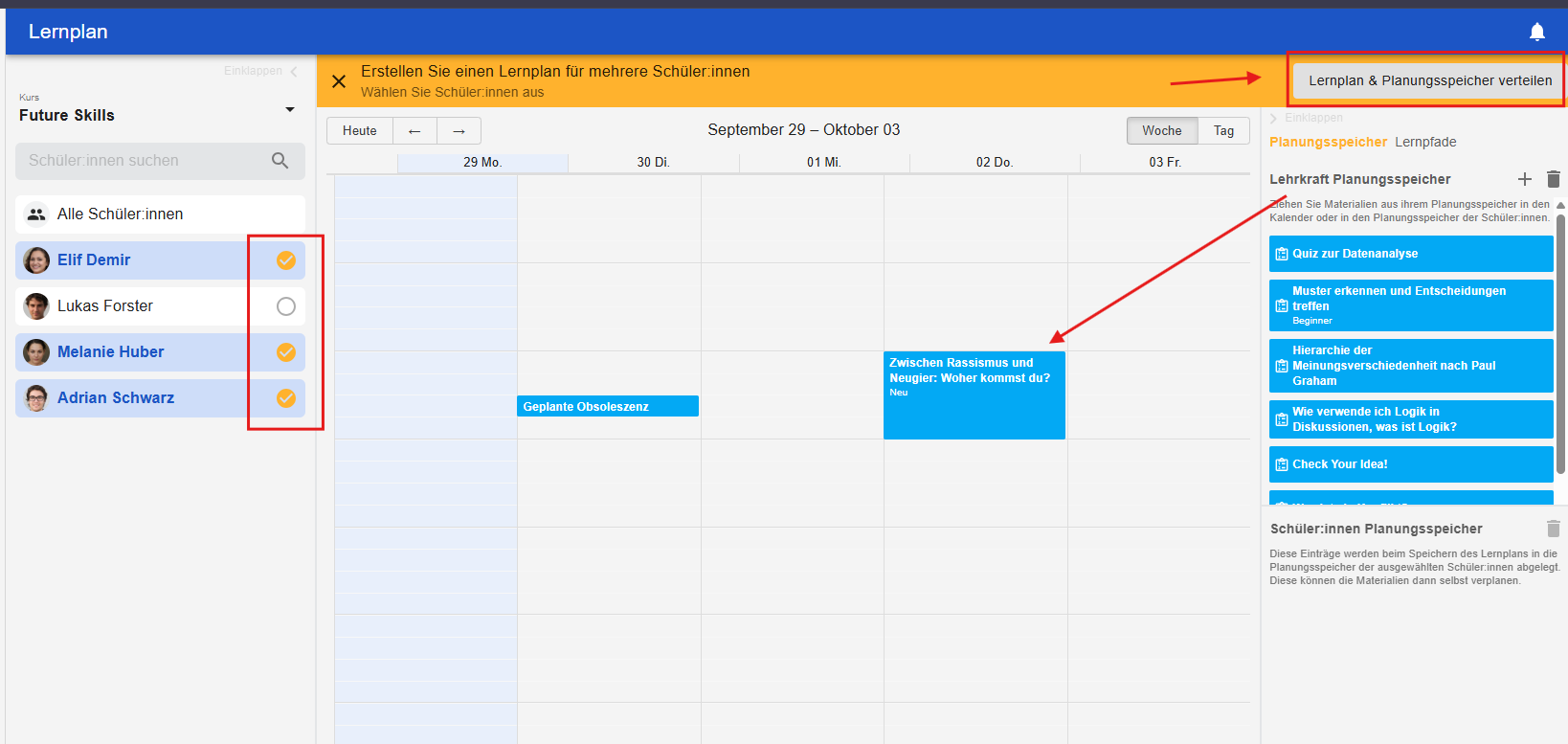Screen dimensions: 1568x744
Task: Switch to the Lernpfade tab
Action: coord(1424,142)
